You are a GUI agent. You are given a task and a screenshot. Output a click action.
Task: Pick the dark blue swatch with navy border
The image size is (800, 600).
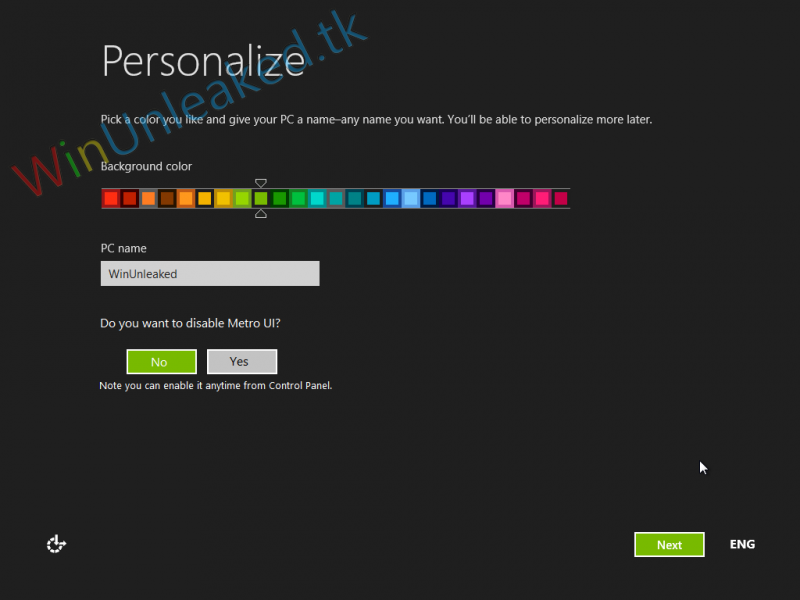click(x=430, y=198)
